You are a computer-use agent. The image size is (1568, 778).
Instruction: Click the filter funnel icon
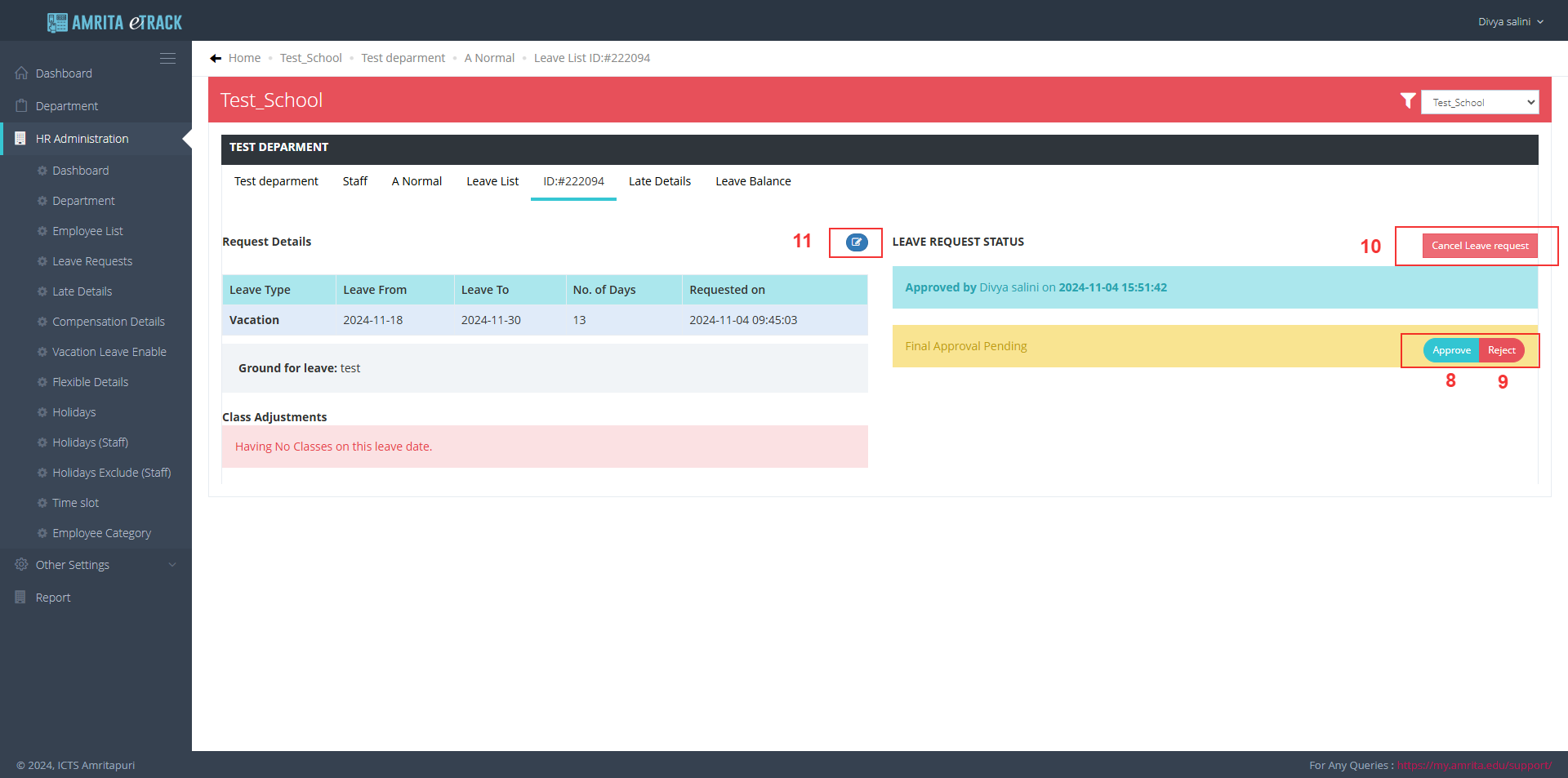click(x=1408, y=100)
